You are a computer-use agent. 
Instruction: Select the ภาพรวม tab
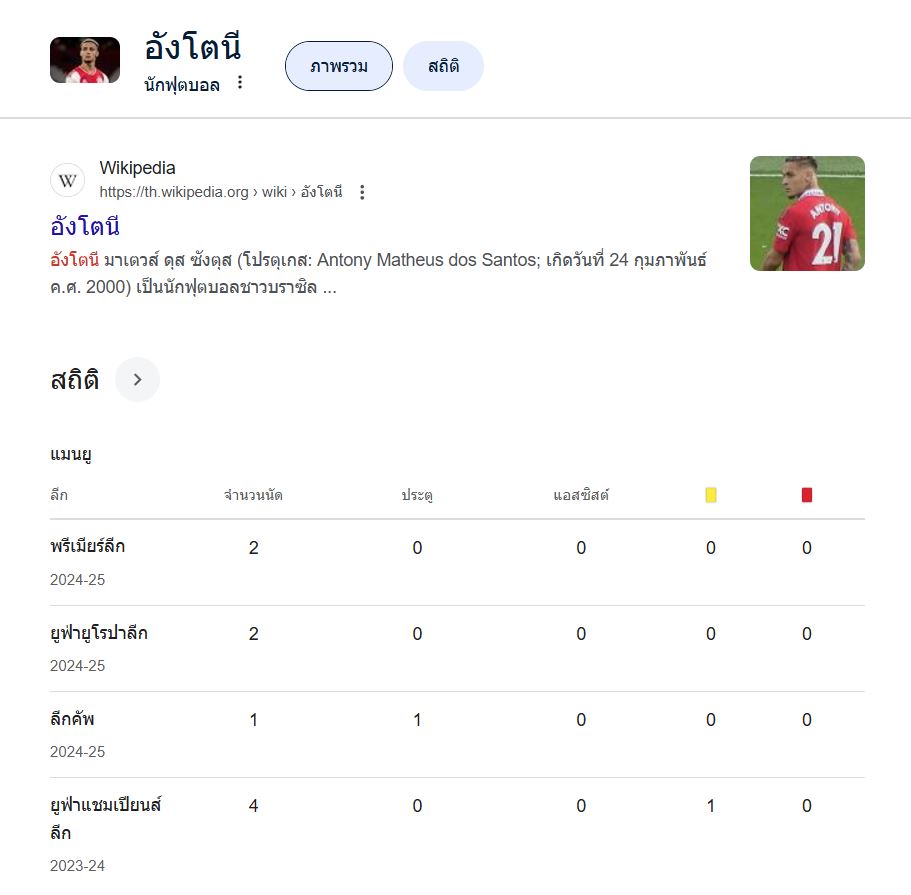tap(339, 66)
